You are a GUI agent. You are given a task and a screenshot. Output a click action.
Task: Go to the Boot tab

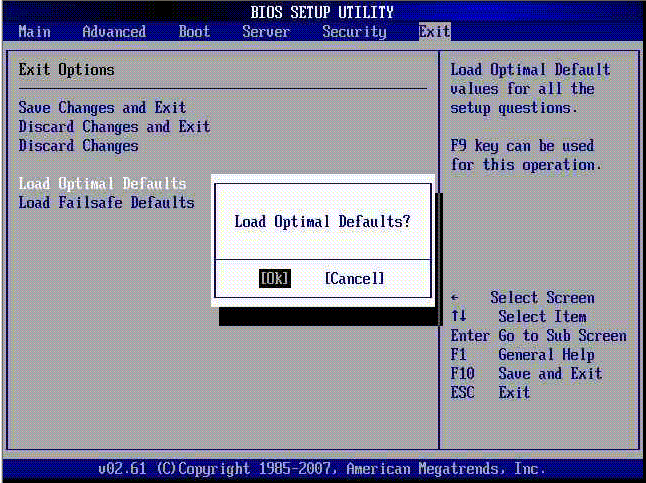pos(194,32)
